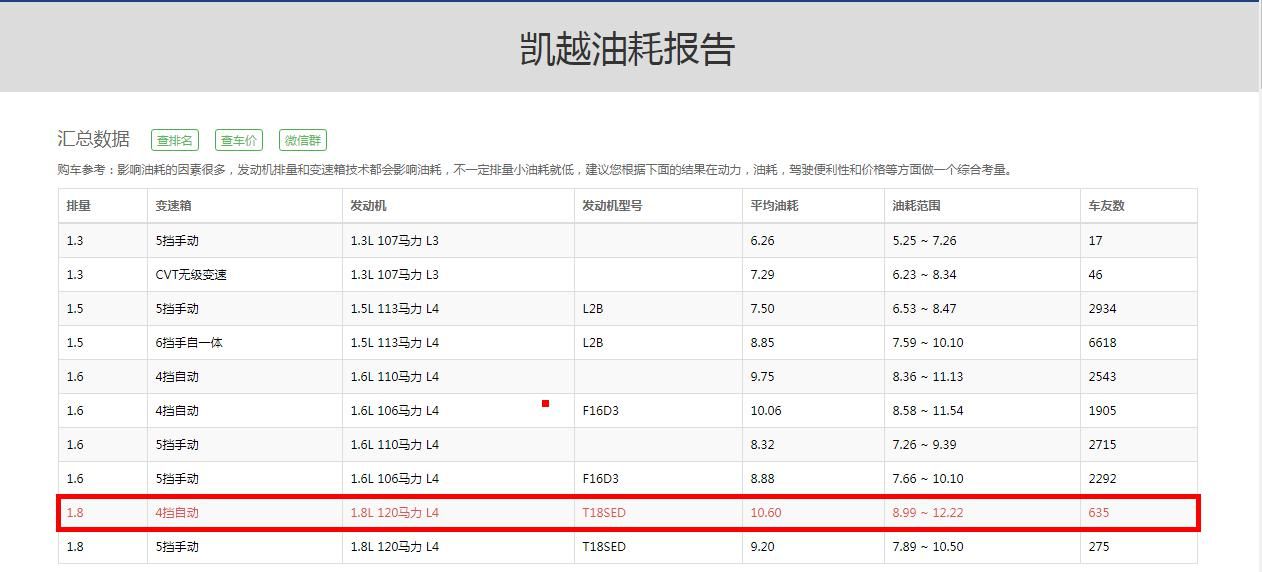Select fuel range 8.36 ~ 11.13

pos(928,376)
